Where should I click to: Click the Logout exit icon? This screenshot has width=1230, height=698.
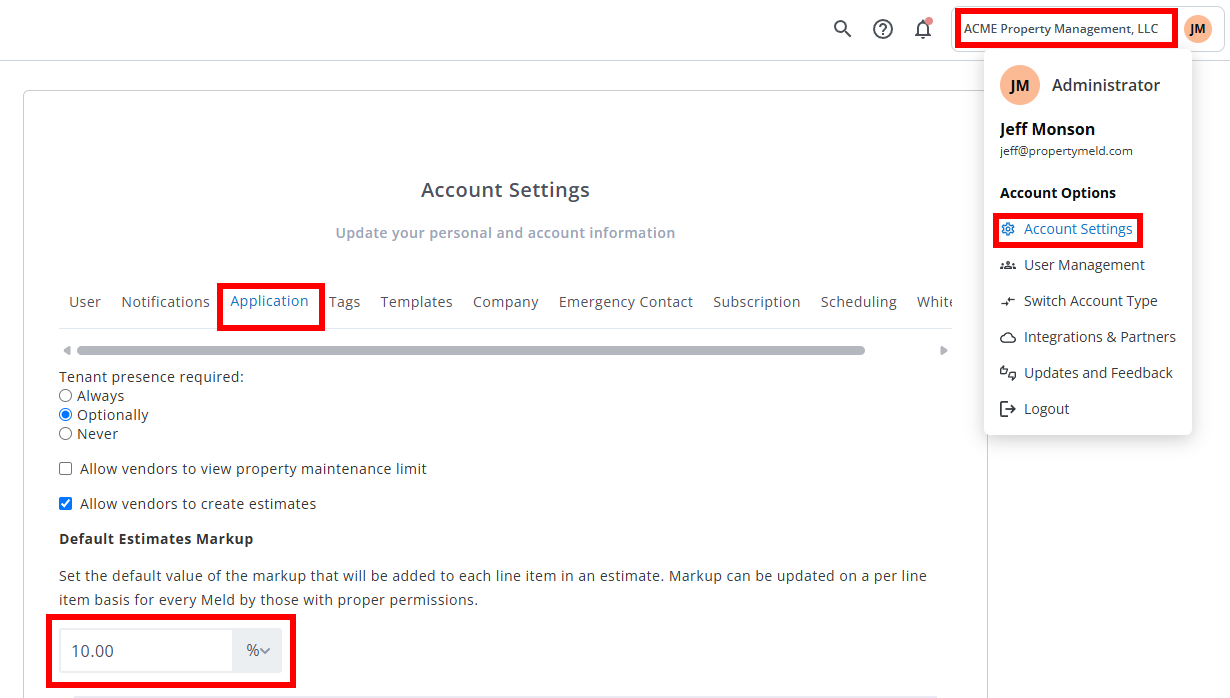point(1008,409)
